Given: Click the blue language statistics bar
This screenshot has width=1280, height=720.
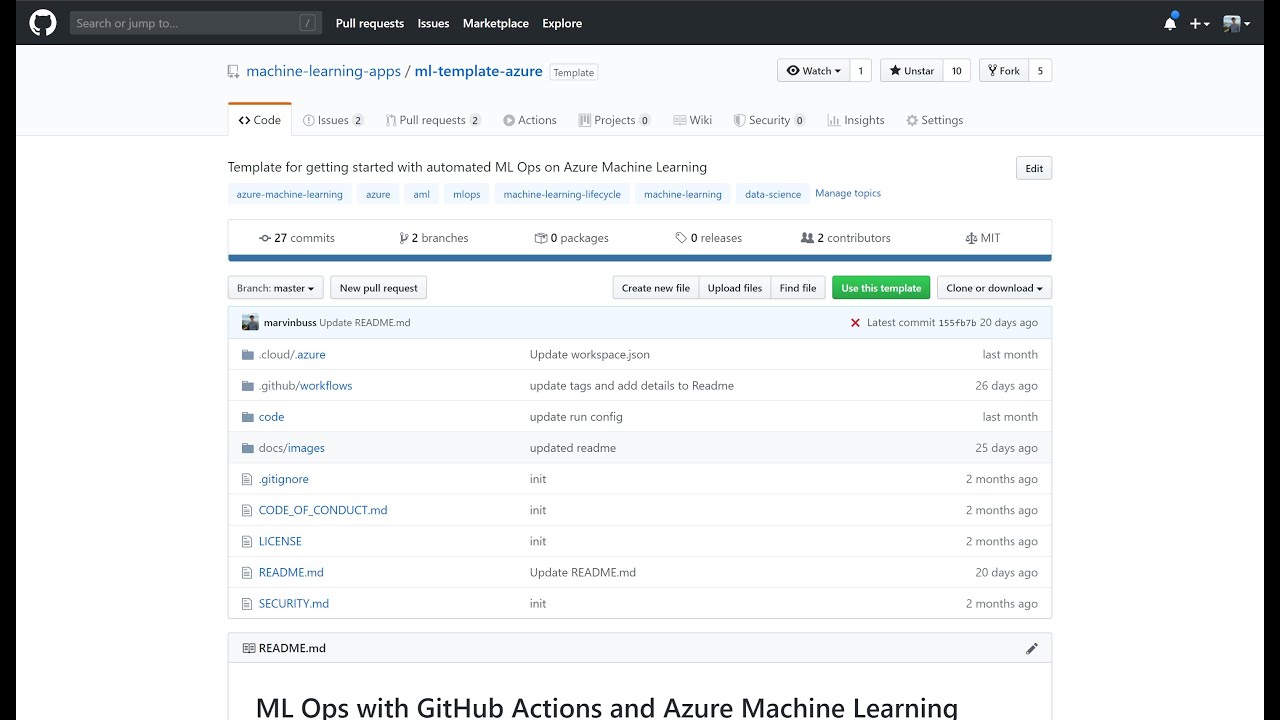Looking at the screenshot, I should tap(640, 256).
